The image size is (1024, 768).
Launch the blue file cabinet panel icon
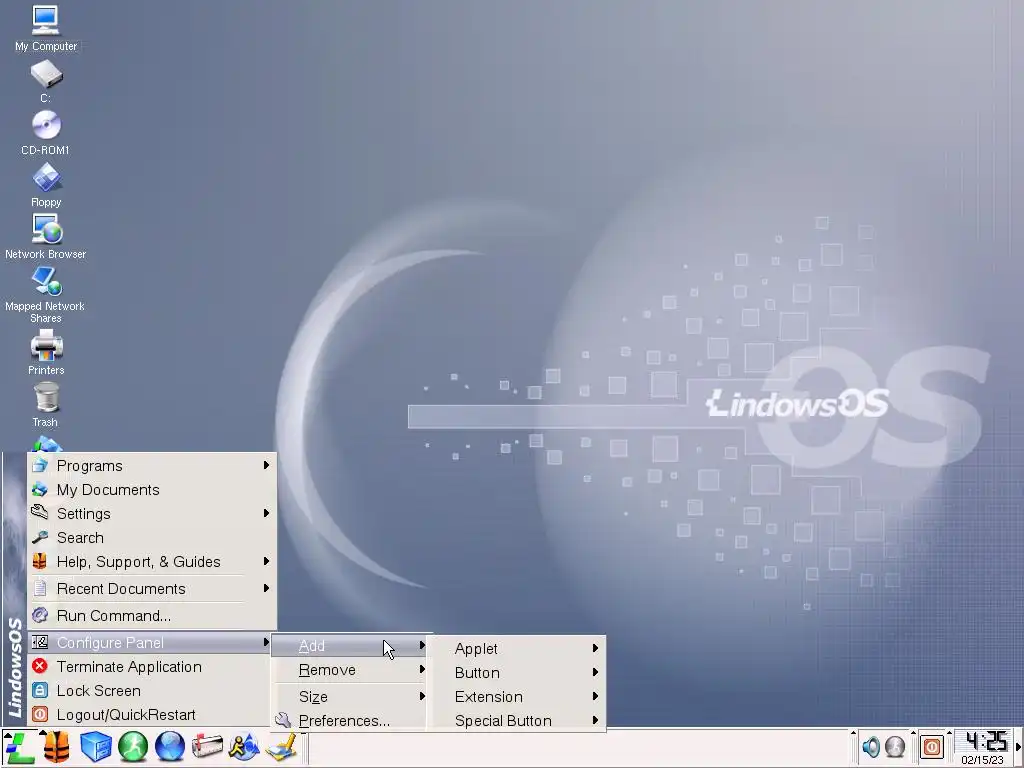coord(95,747)
